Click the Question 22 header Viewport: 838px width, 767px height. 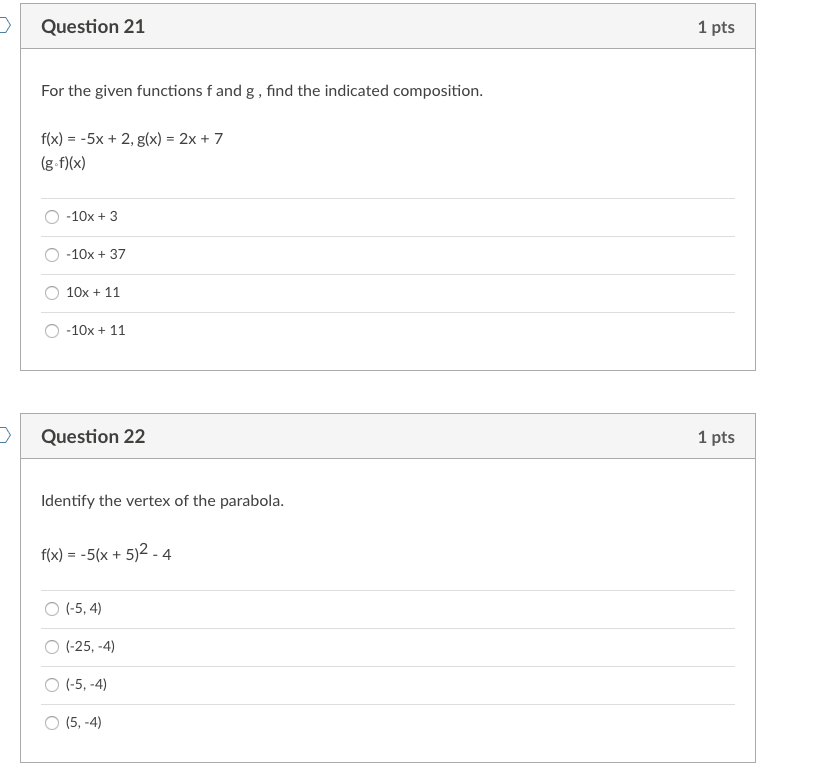click(93, 436)
